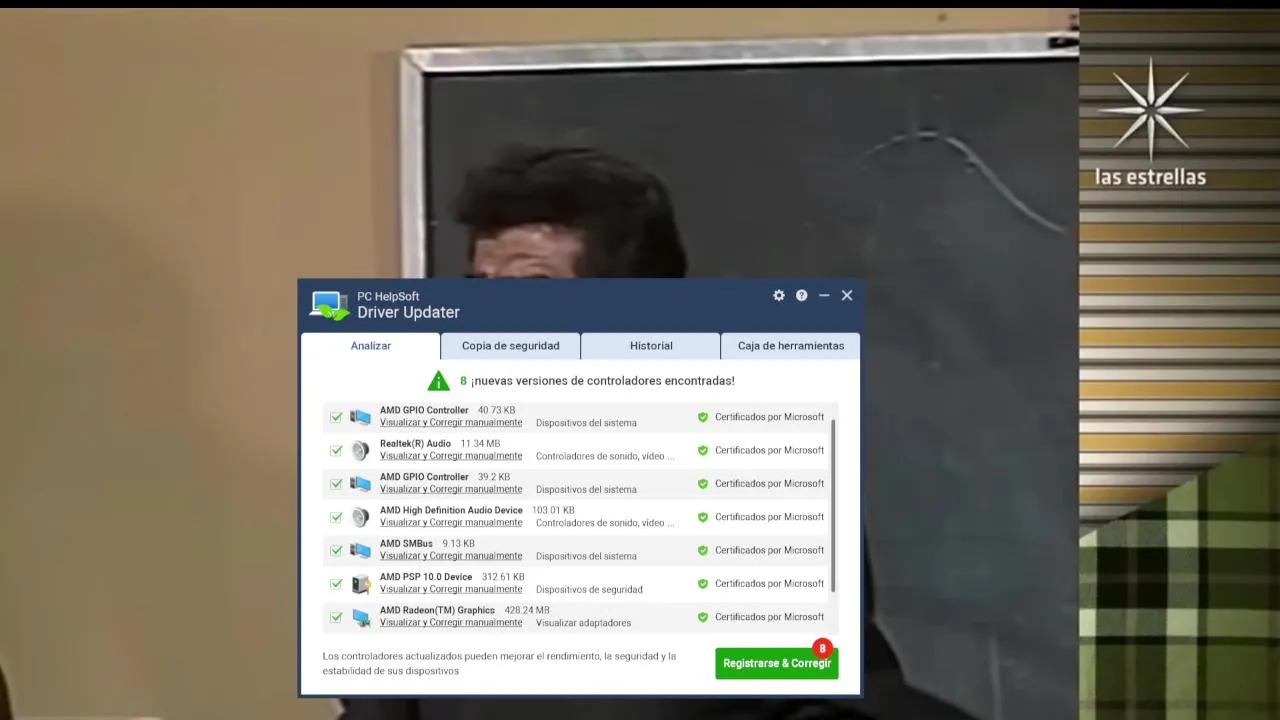Click the Registrarse & Corregir button
This screenshot has height=720, width=1280.
(x=777, y=663)
